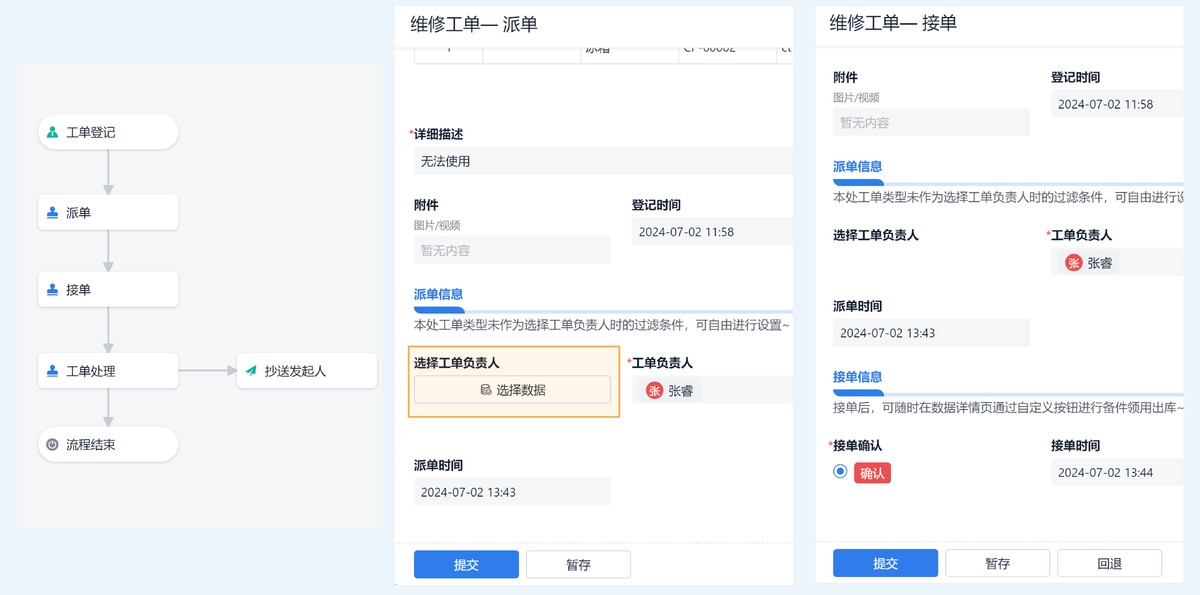Click 提交 in the 派单 form
1200x595 pixels.
pyautogui.click(x=466, y=563)
